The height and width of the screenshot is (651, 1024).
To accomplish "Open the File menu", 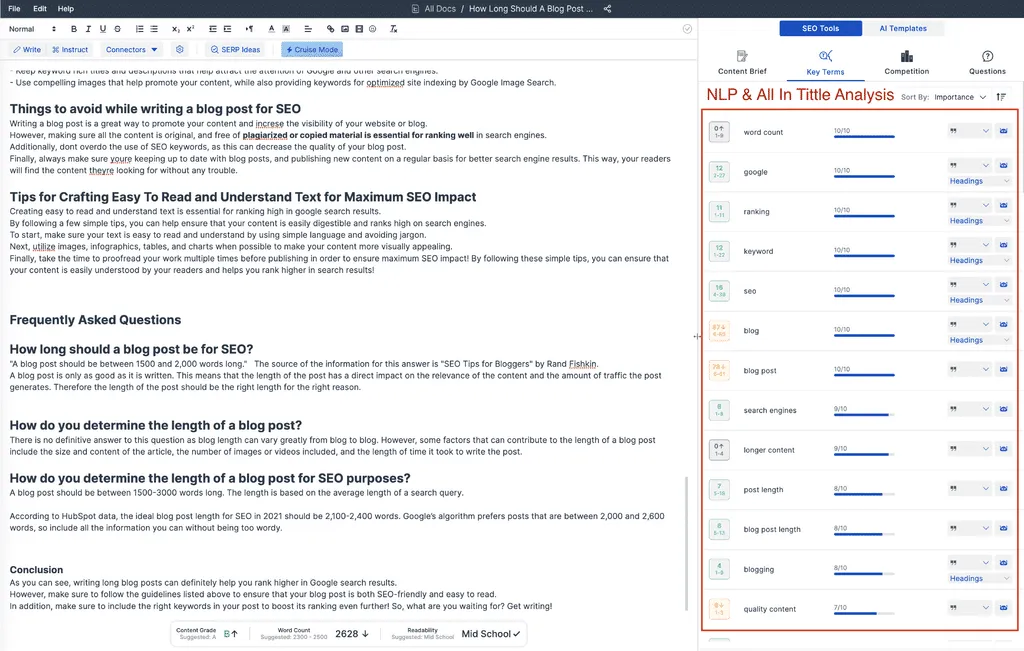I will tap(14, 9).
